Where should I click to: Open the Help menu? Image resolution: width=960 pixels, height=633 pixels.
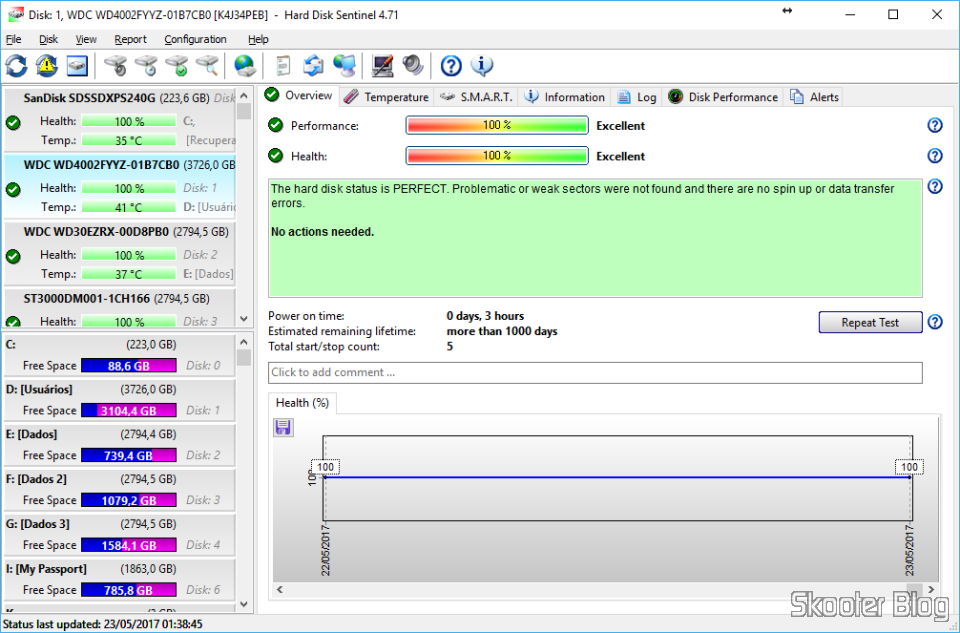coord(258,39)
